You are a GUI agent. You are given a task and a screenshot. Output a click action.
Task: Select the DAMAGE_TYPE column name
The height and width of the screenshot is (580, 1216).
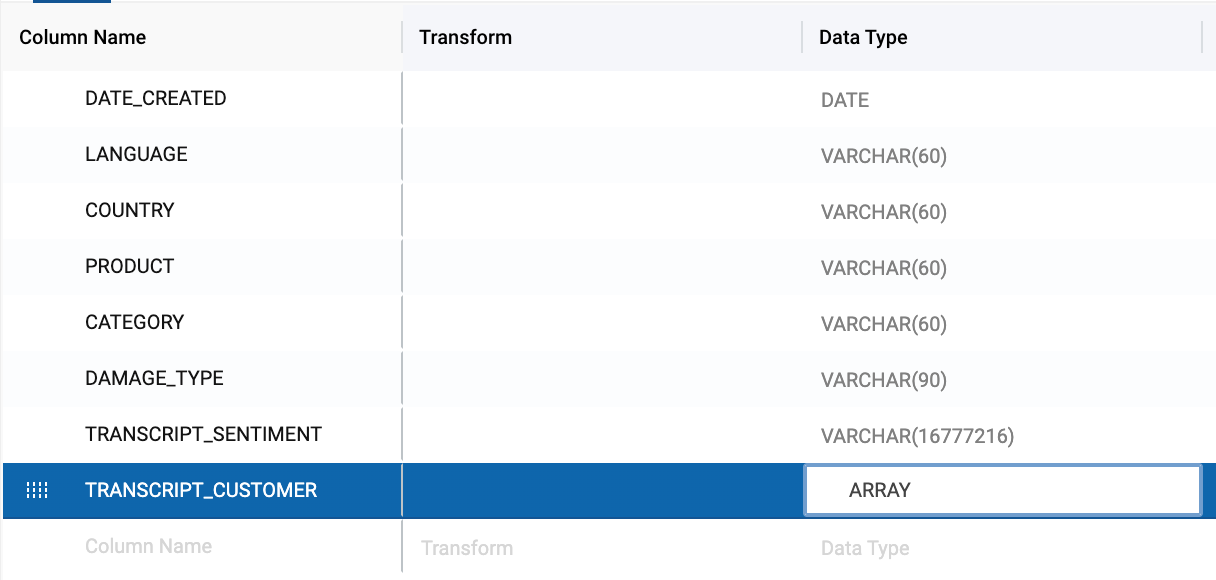(x=154, y=378)
